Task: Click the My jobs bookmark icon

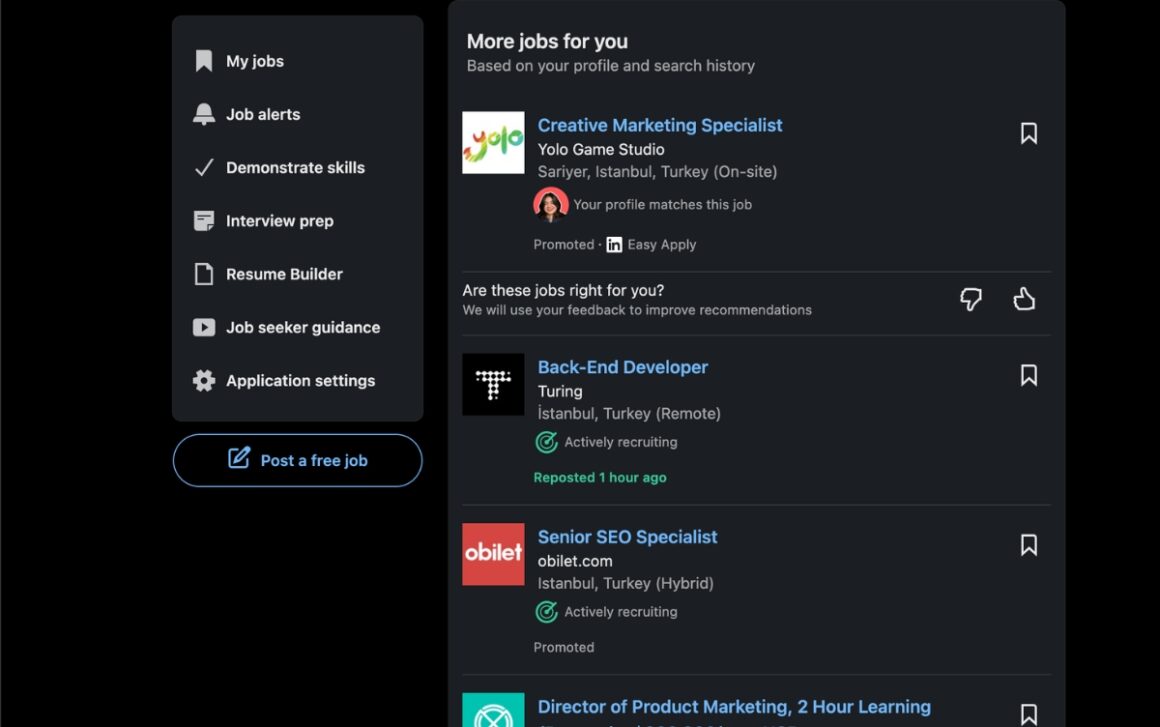Action: click(203, 60)
